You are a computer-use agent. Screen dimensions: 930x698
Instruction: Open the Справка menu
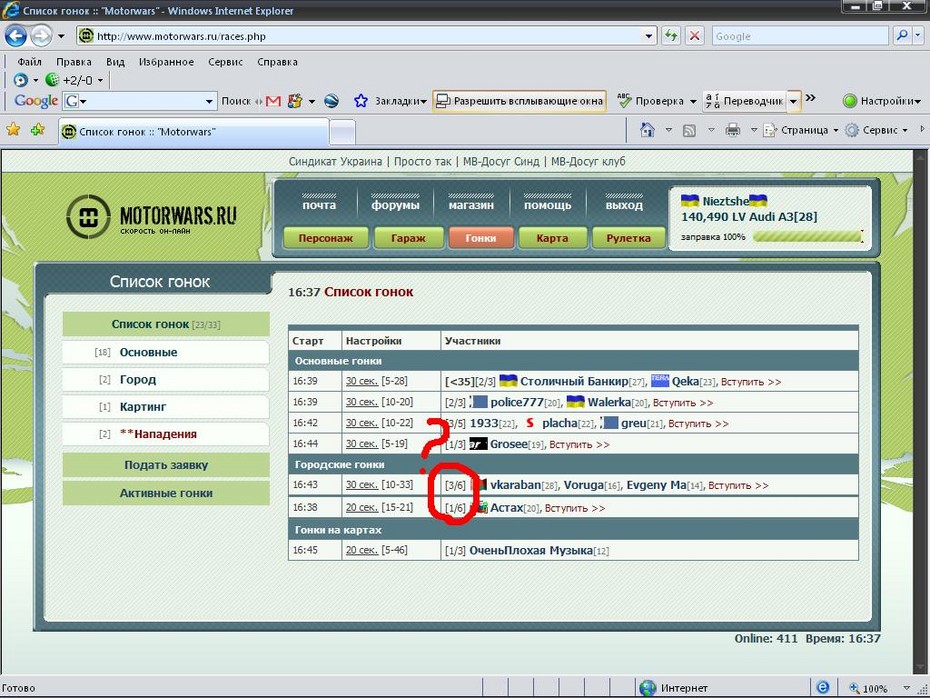coord(277,62)
